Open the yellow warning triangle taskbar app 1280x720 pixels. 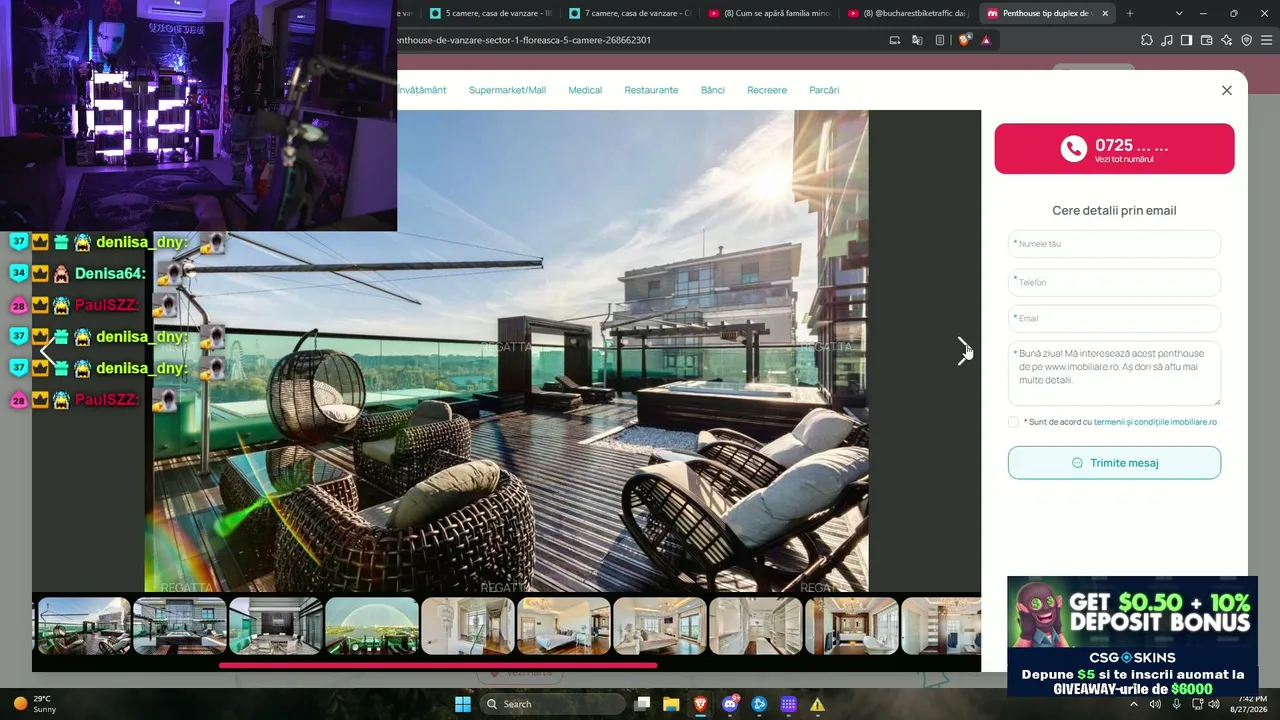(x=817, y=704)
